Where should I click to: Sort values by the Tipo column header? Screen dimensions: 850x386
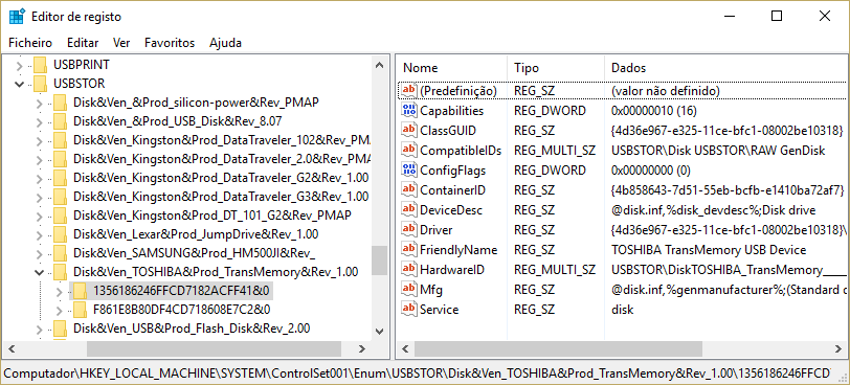[556, 68]
